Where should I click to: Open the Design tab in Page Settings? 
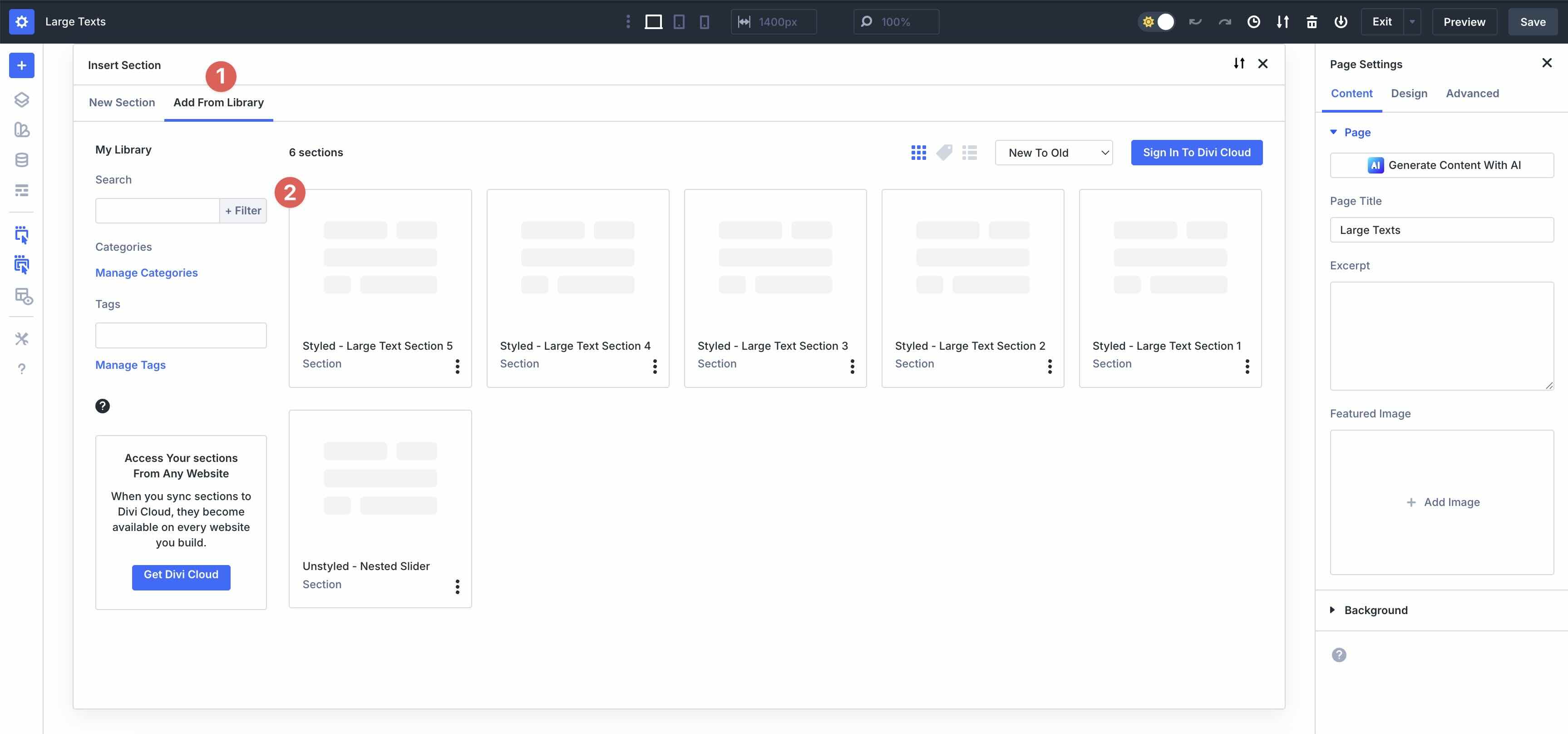tap(1409, 93)
